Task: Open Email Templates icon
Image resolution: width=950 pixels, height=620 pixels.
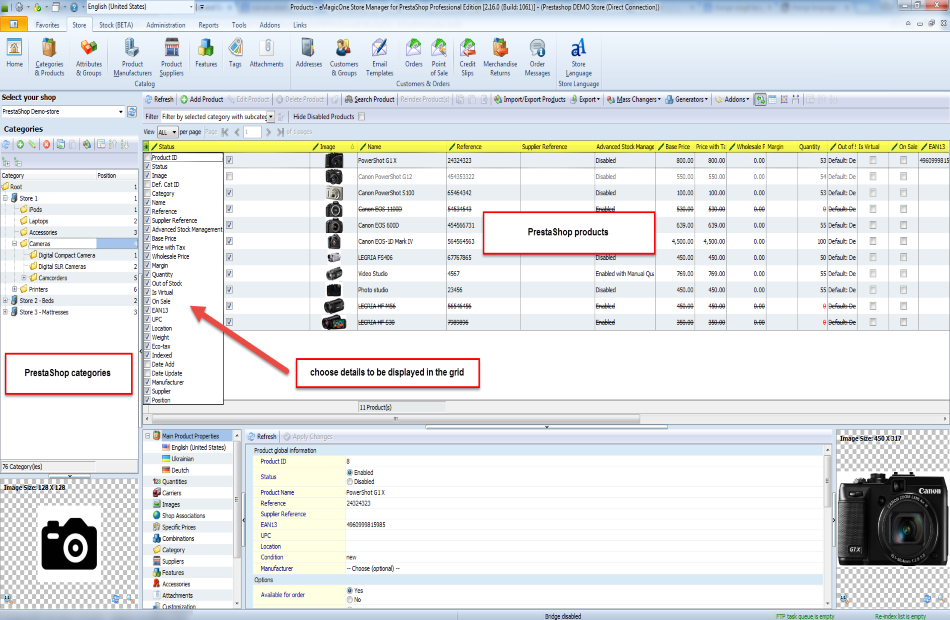Action: point(379,57)
